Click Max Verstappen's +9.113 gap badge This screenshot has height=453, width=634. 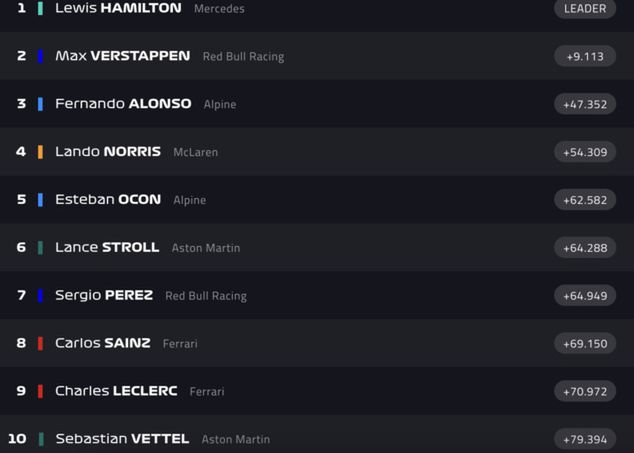tap(585, 56)
